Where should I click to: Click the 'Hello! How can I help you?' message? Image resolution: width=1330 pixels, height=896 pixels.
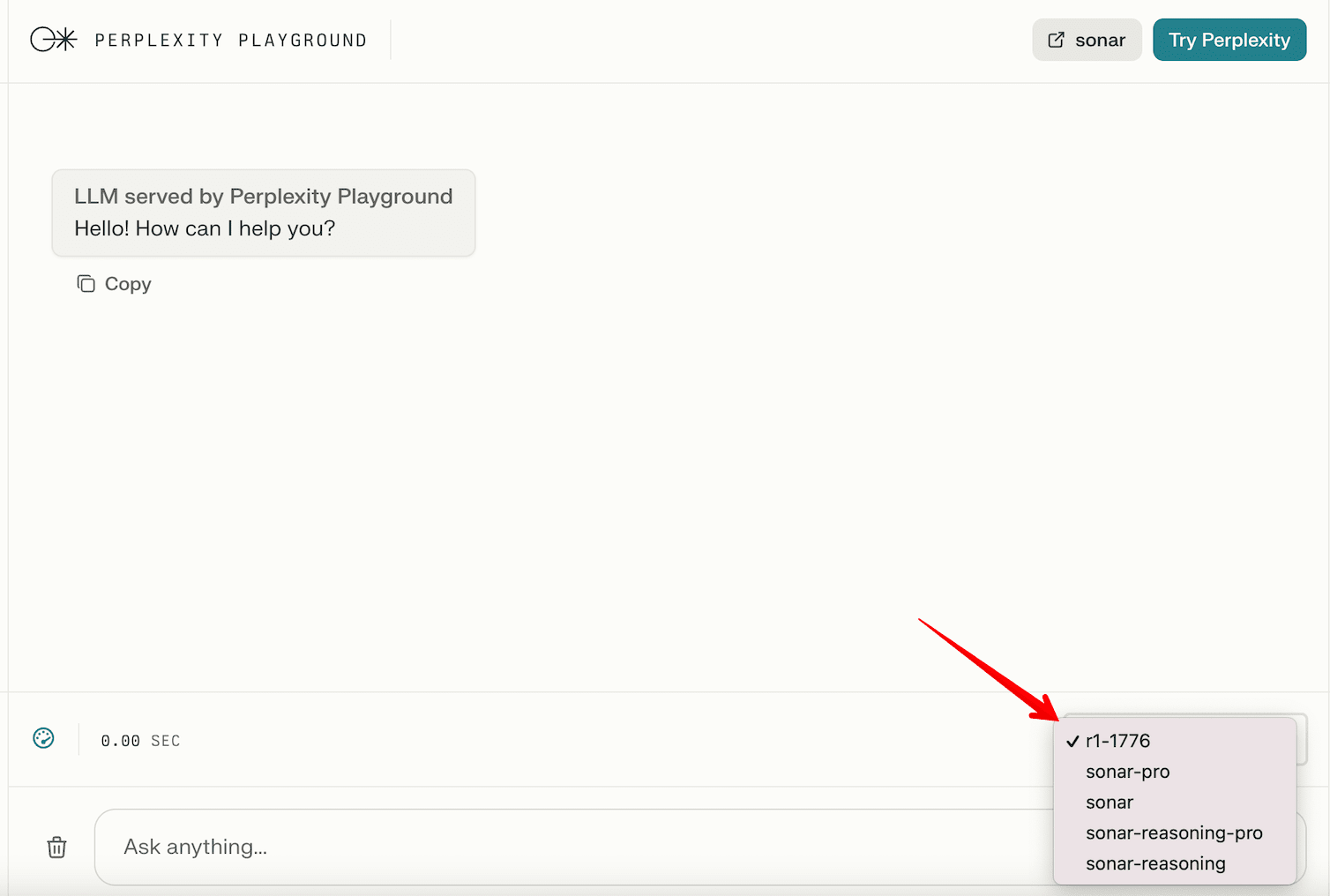(205, 228)
